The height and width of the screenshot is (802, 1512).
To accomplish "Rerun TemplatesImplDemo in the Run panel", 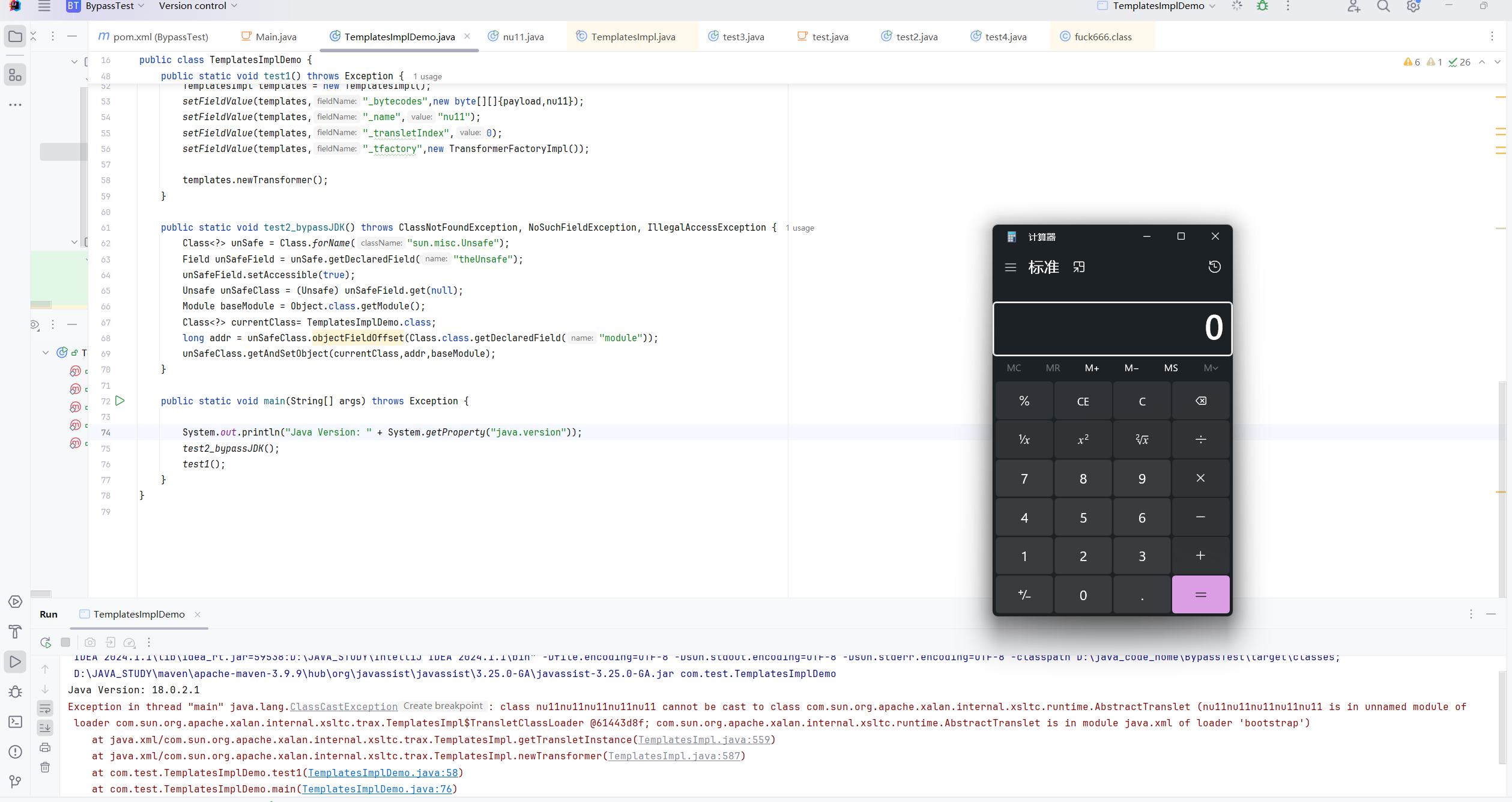I will click(46, 642).
